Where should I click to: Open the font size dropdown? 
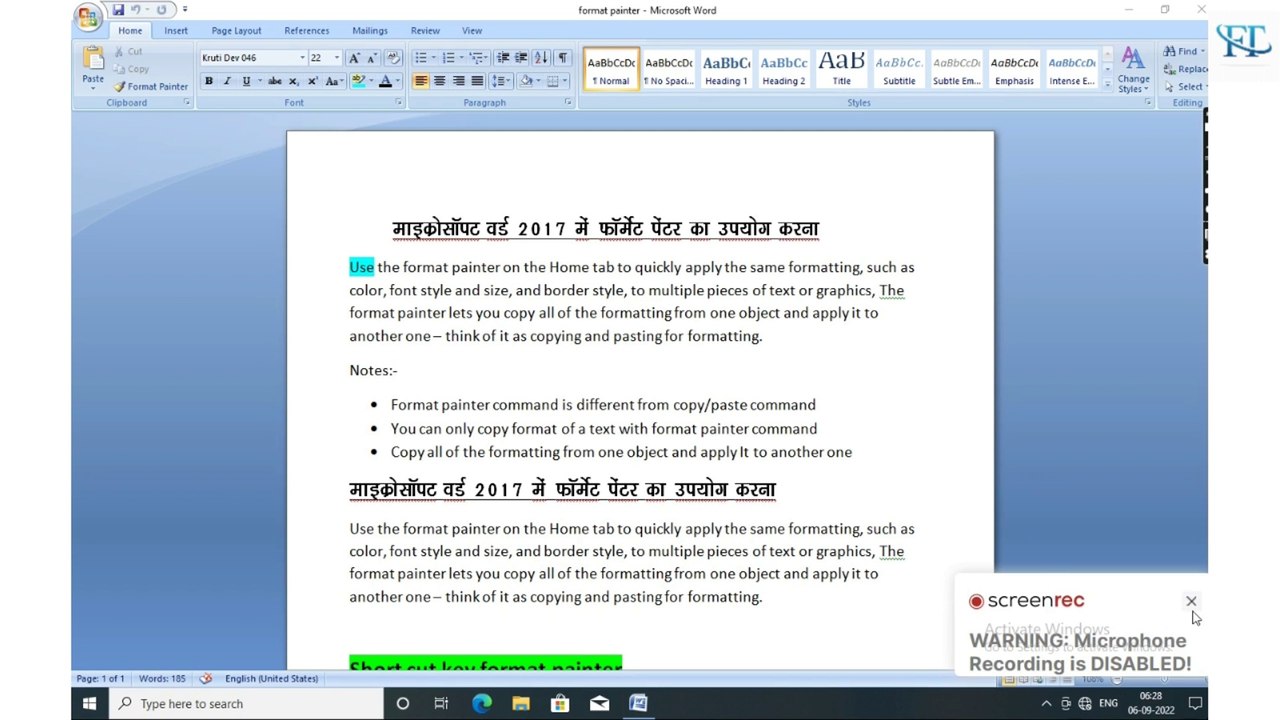[x=337, y=58]
